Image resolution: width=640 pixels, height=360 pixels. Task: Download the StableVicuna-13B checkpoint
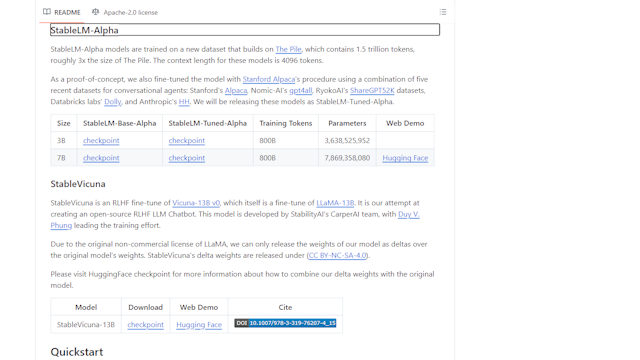tap(145, 325)
